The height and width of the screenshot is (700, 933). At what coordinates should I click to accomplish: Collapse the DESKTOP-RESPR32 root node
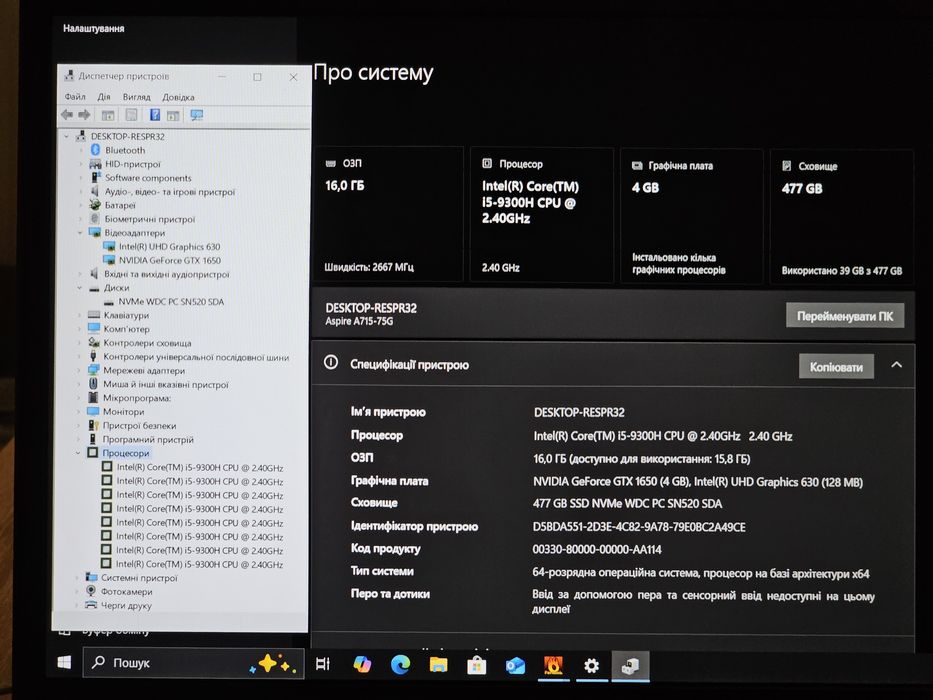point(67,136)
